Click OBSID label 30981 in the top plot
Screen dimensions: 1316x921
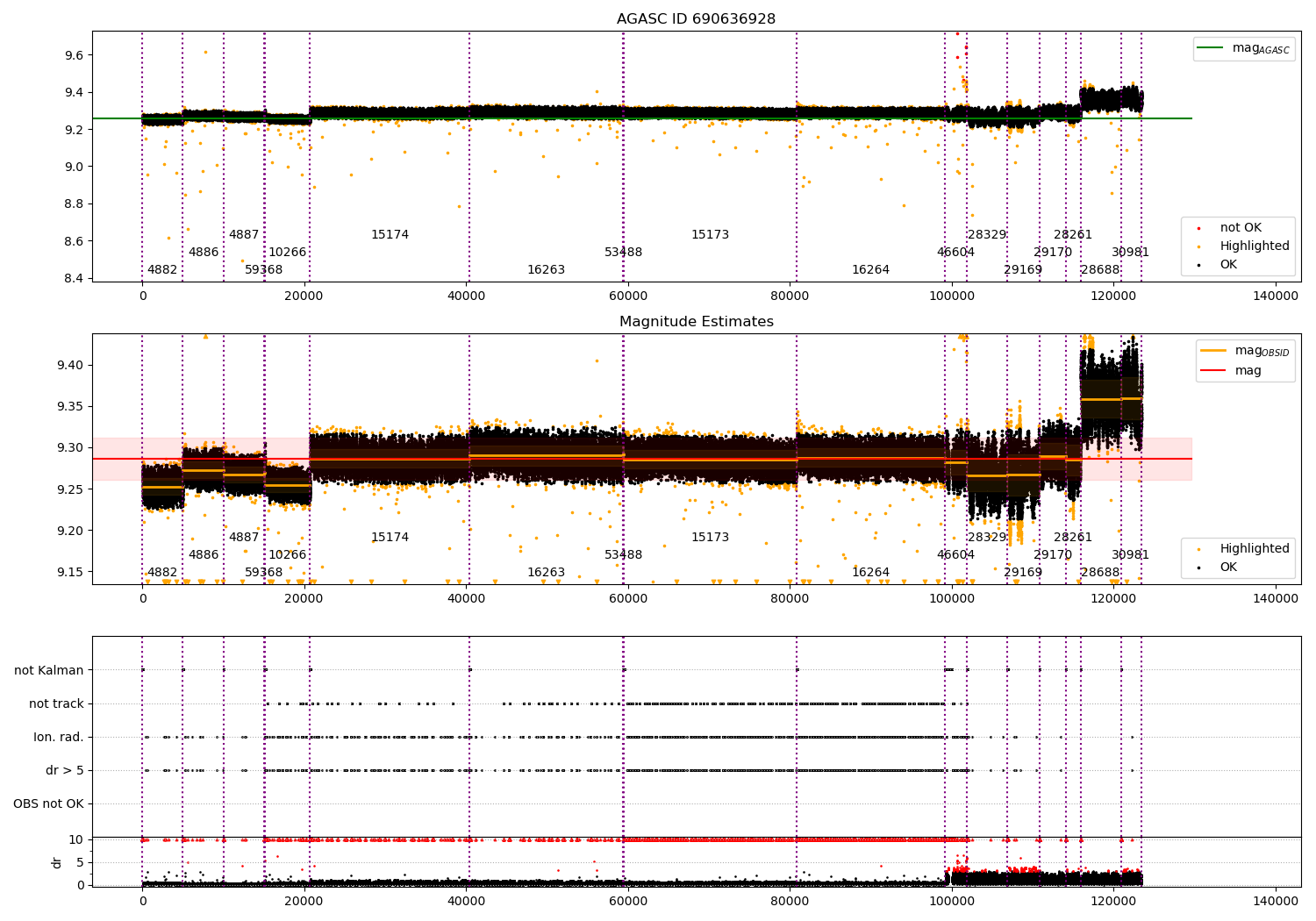(1130, 252)
